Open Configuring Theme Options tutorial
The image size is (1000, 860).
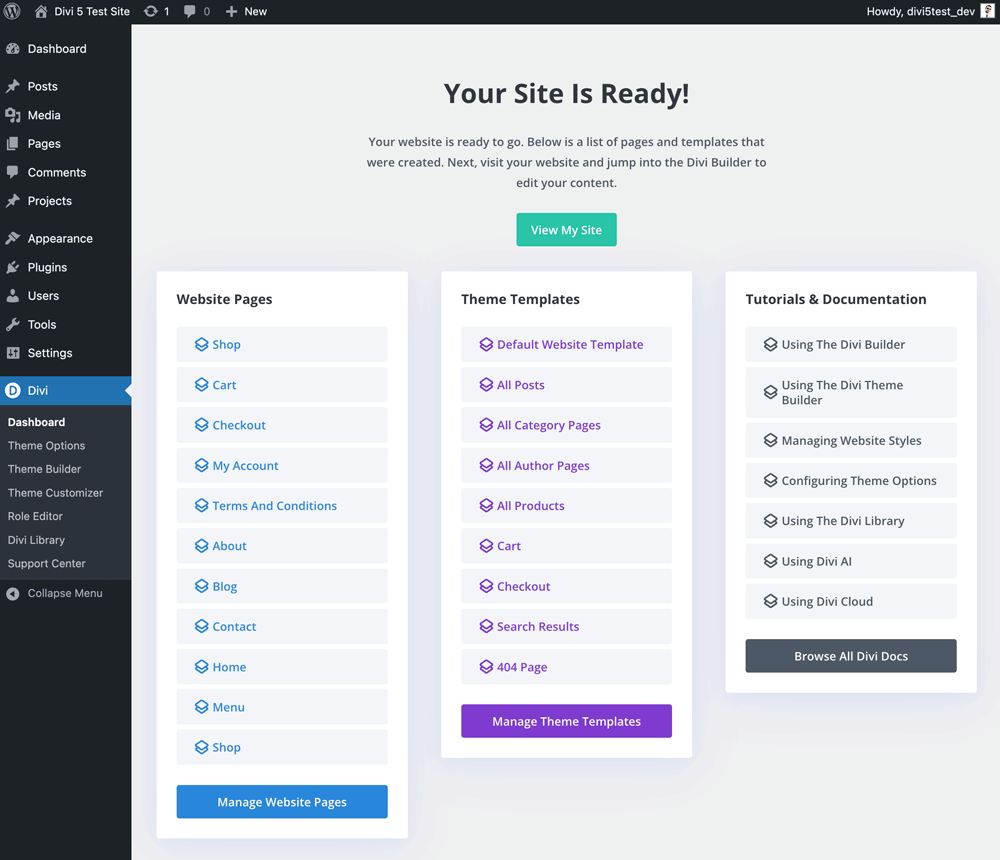pyautogui.click(x=851, y=480)
